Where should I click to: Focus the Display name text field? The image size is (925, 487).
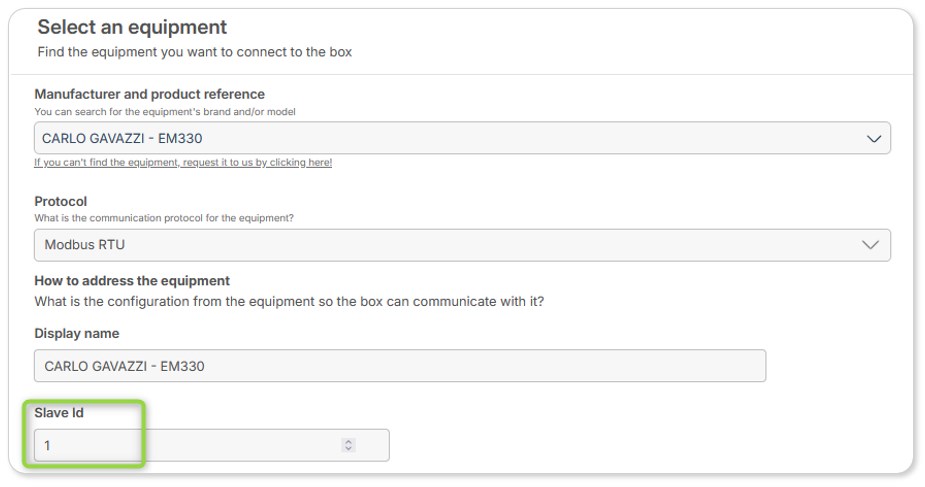[400, 366]
